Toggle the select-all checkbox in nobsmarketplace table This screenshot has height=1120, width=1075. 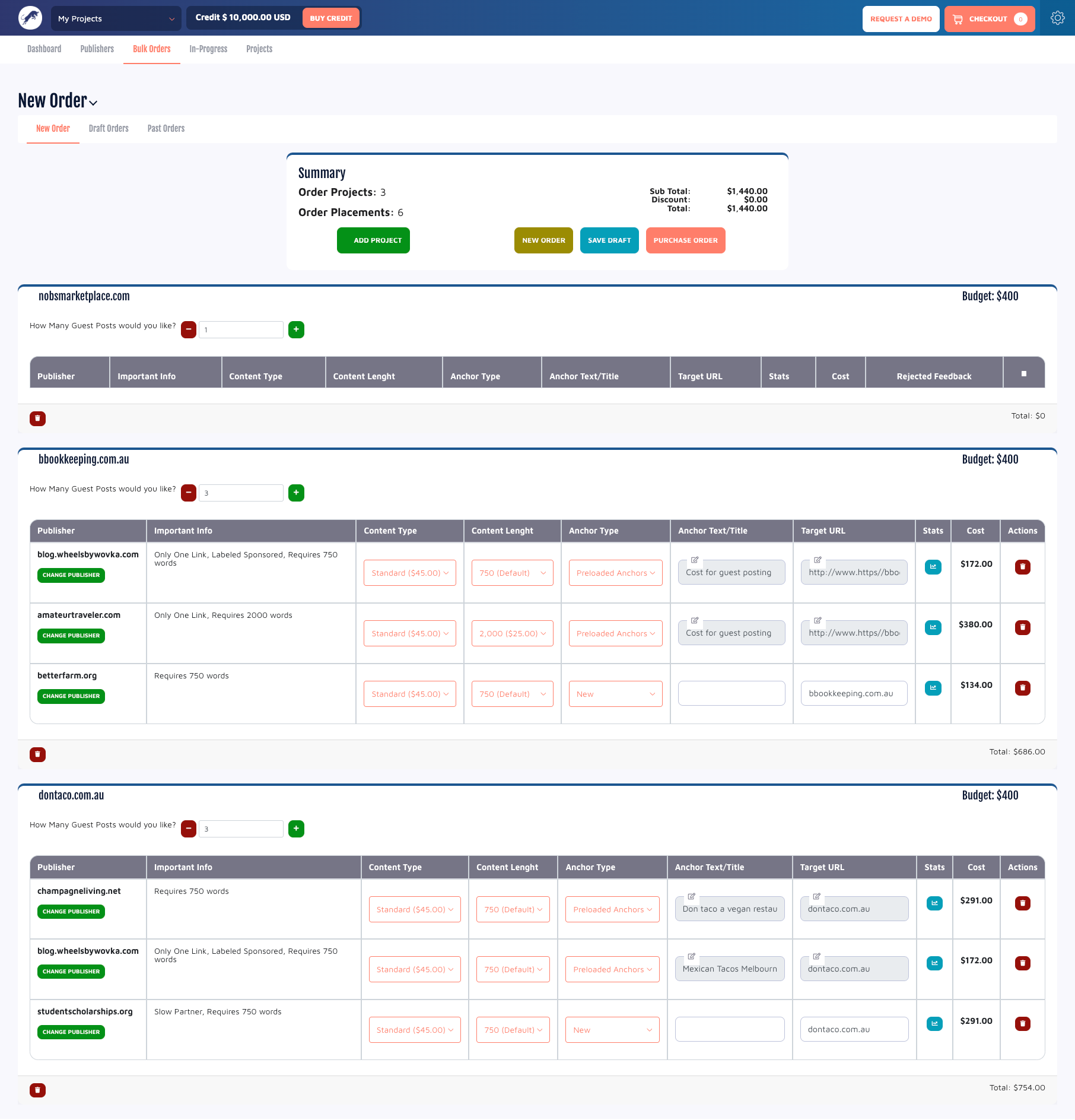coord(1023,374)
